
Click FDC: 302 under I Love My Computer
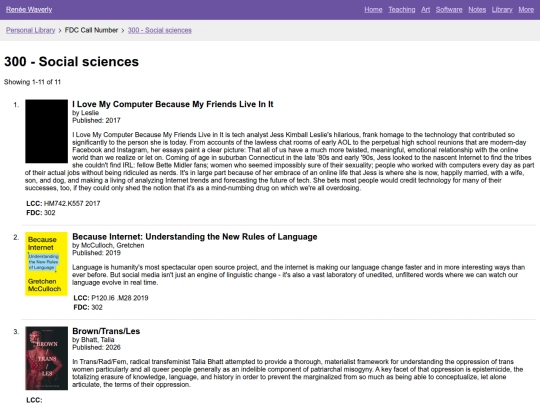[41, 213]
